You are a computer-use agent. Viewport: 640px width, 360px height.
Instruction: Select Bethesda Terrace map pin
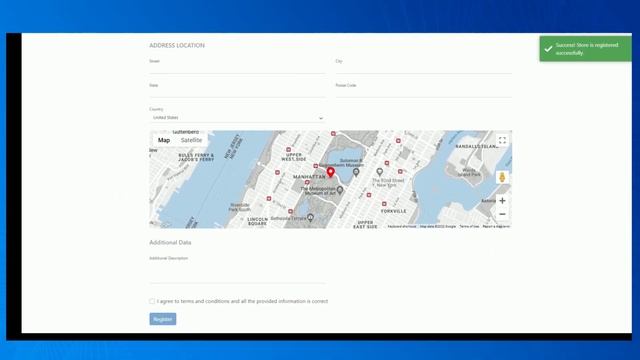coord(310,218)
